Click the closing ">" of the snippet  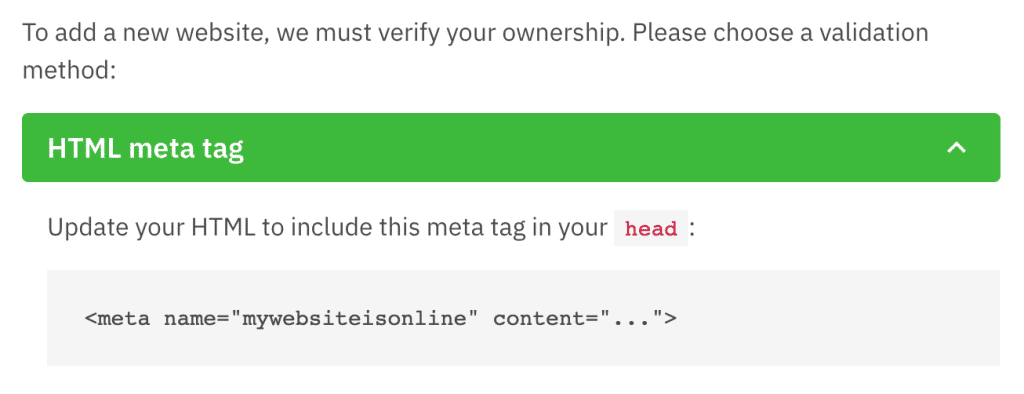click(x=670, y=319)
